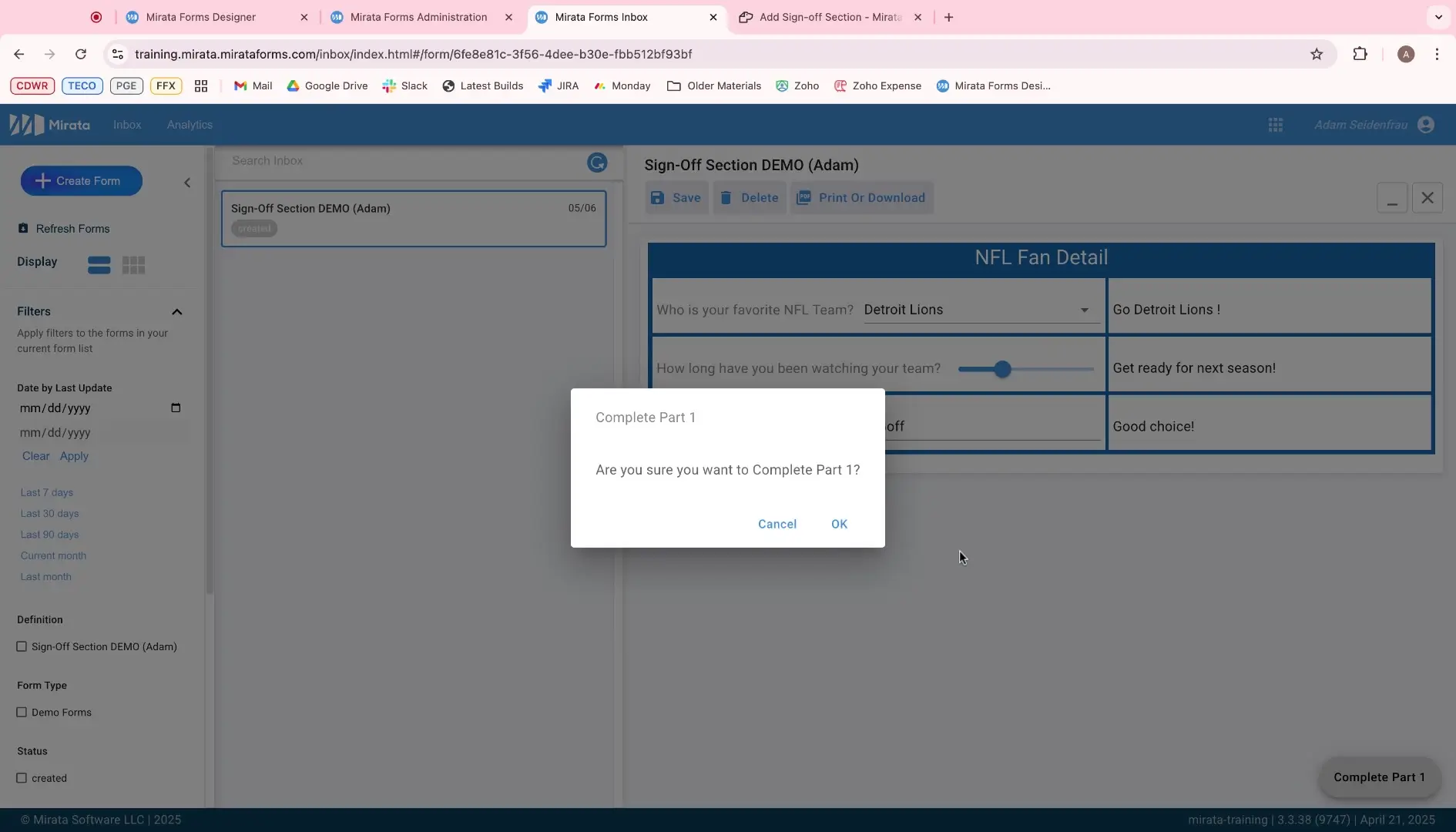The height and width of the screenshot is (832, 1456).
Task: Open the date picker for Date by Last Update
Action: click(x=176, y=408)
